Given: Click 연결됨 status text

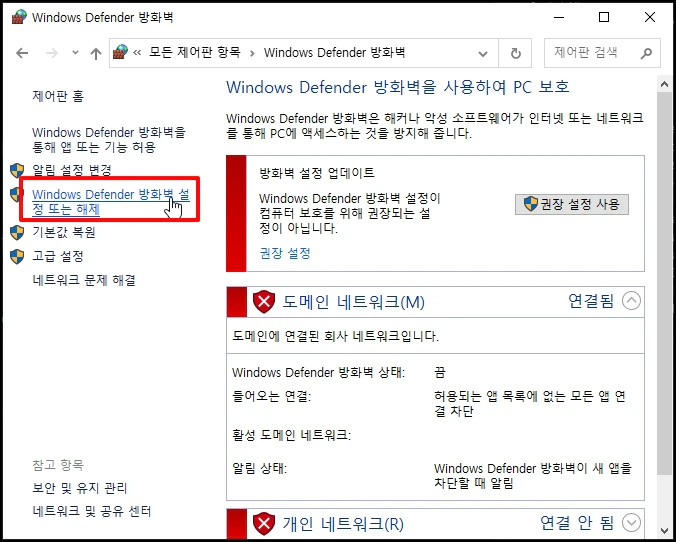Looking at the screenshot, I should pos(591,301).
